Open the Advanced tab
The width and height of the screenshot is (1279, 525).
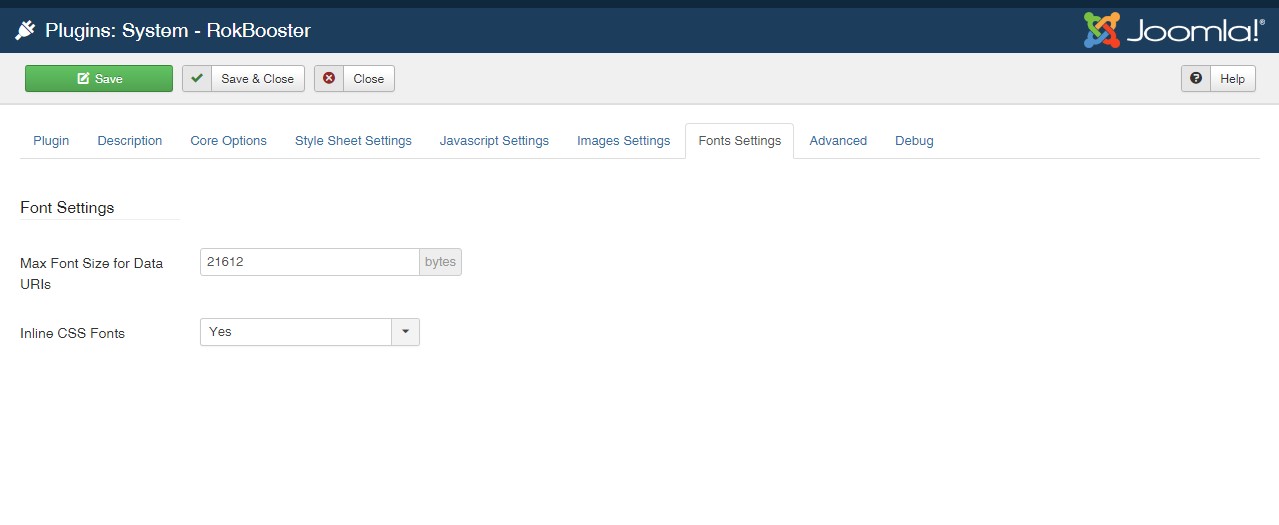click(838, 141)
